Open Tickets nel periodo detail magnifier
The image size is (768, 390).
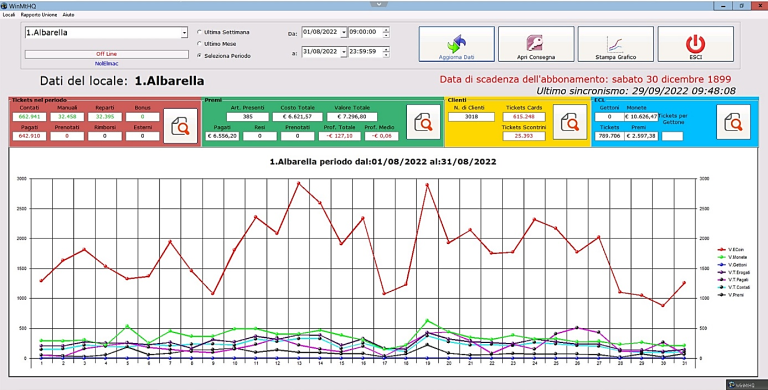point(180,125)
